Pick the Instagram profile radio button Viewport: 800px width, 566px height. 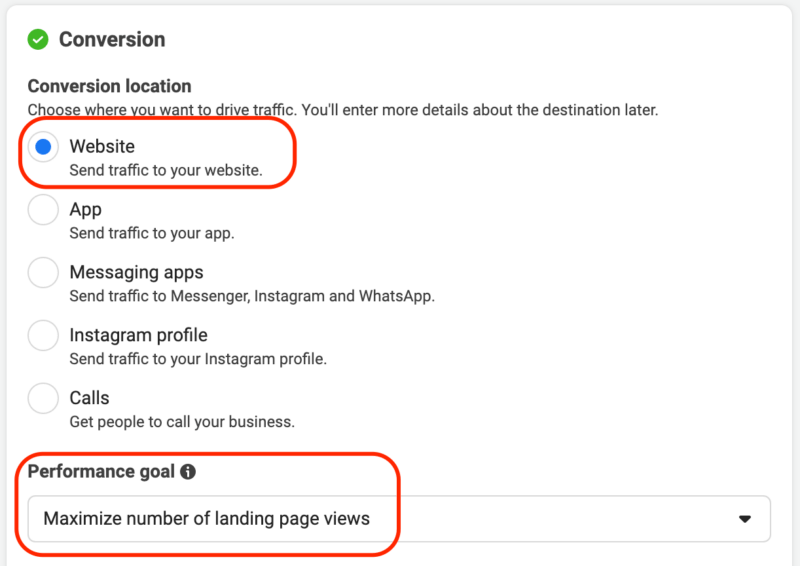[x=43, y=336]
